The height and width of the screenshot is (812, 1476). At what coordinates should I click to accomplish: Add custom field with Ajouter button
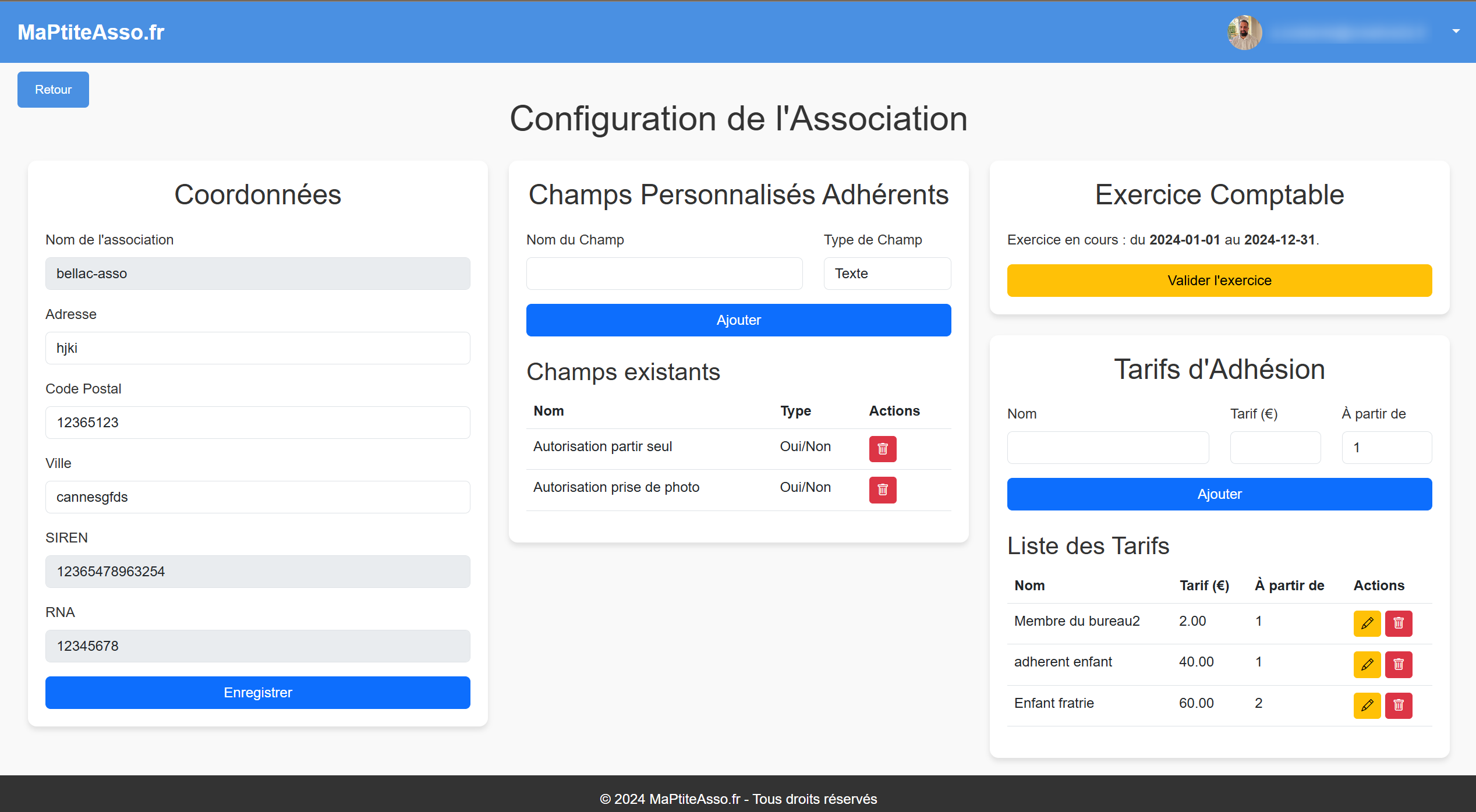(x=739, y=320)
